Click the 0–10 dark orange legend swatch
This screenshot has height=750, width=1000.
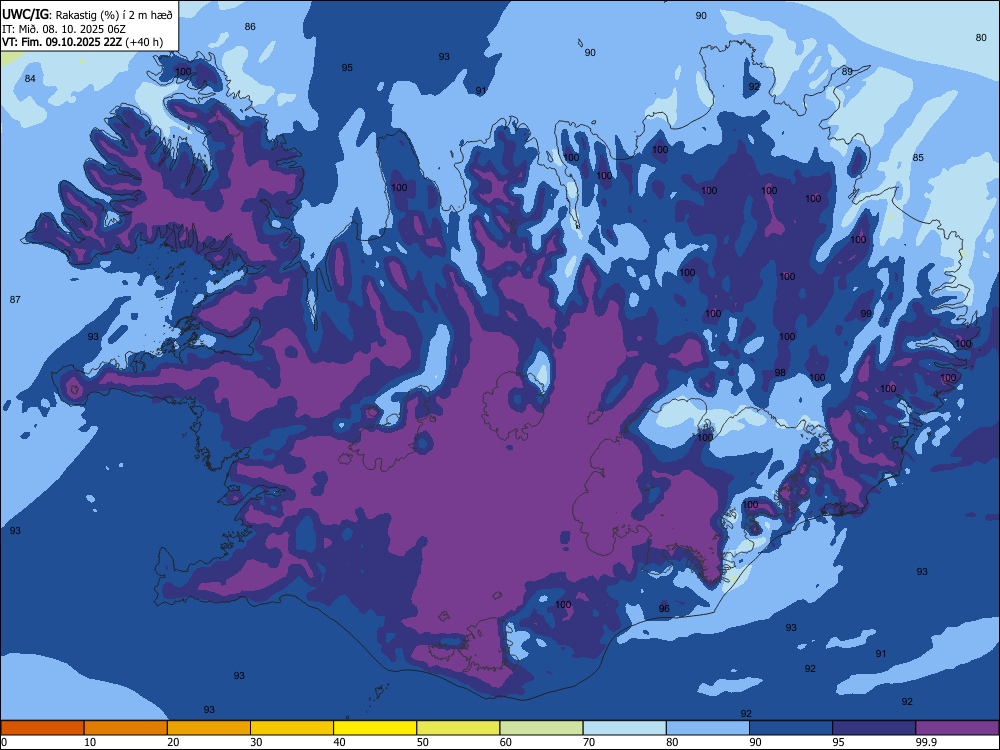point(42,728)
